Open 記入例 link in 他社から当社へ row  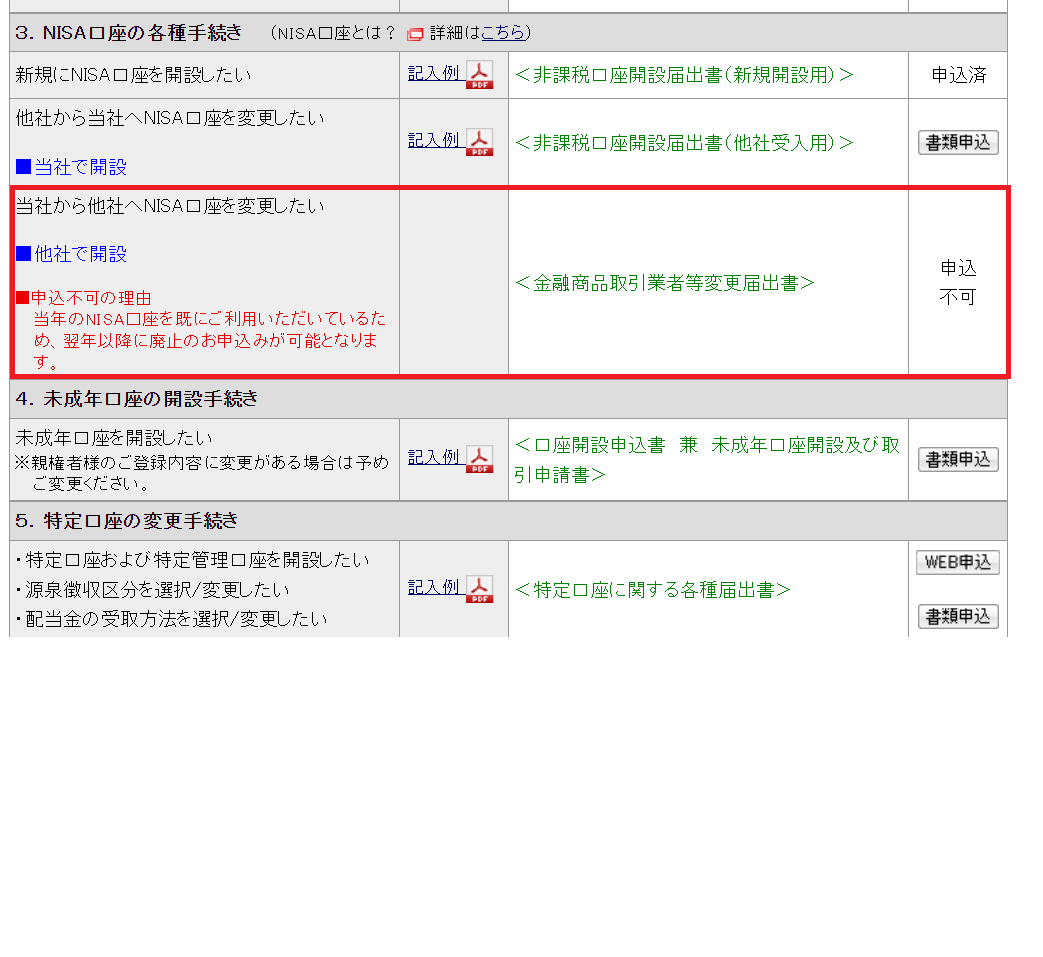pos(433,140)
